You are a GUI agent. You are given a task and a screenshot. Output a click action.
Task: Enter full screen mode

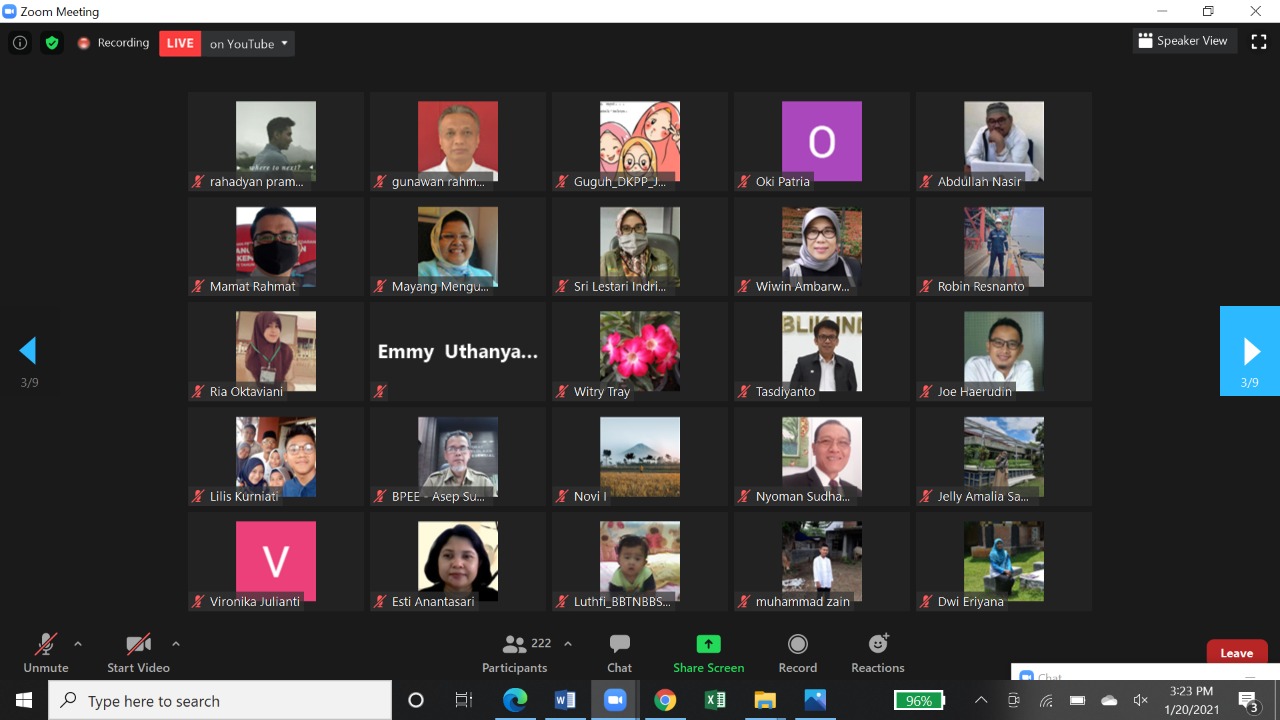tap(1259, 41)
